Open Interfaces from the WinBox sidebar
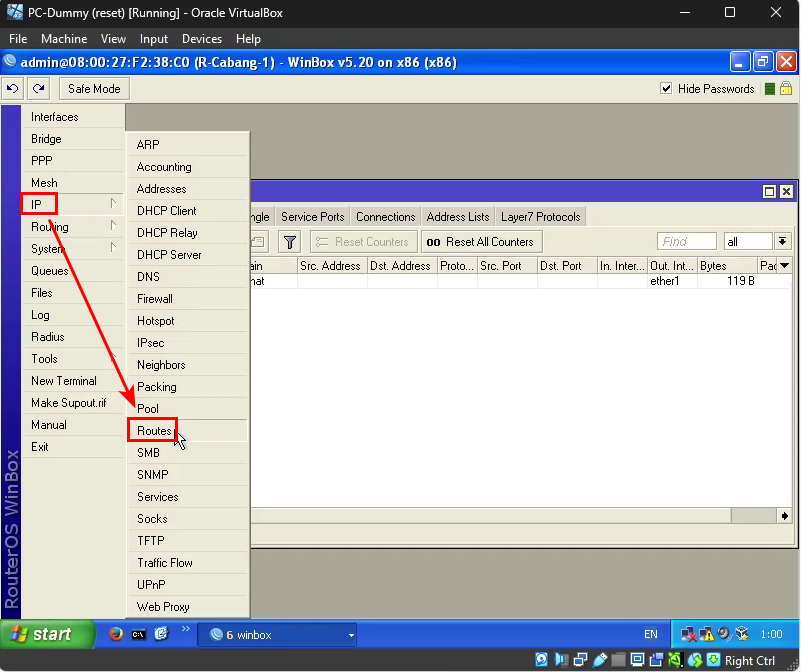This screenshot has height=672, width=801. pyautogui.click(x=73, y=117)
